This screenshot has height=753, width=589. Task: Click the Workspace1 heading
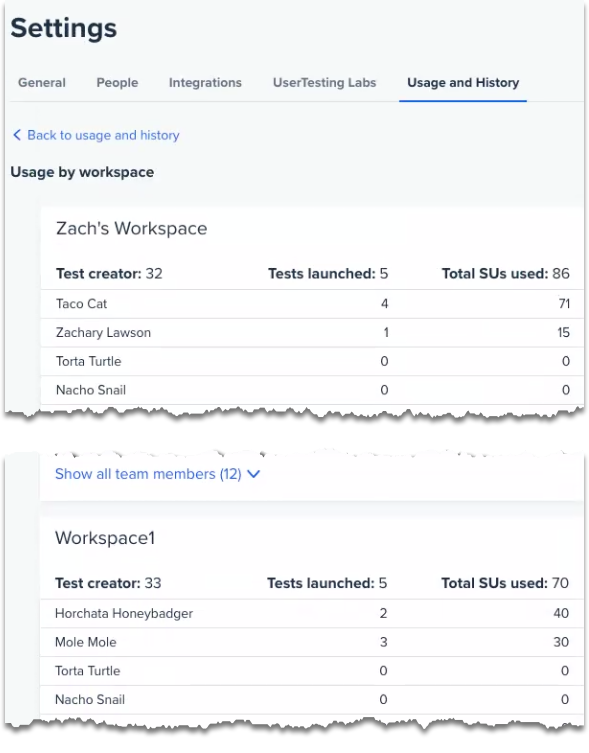(105, 538)
